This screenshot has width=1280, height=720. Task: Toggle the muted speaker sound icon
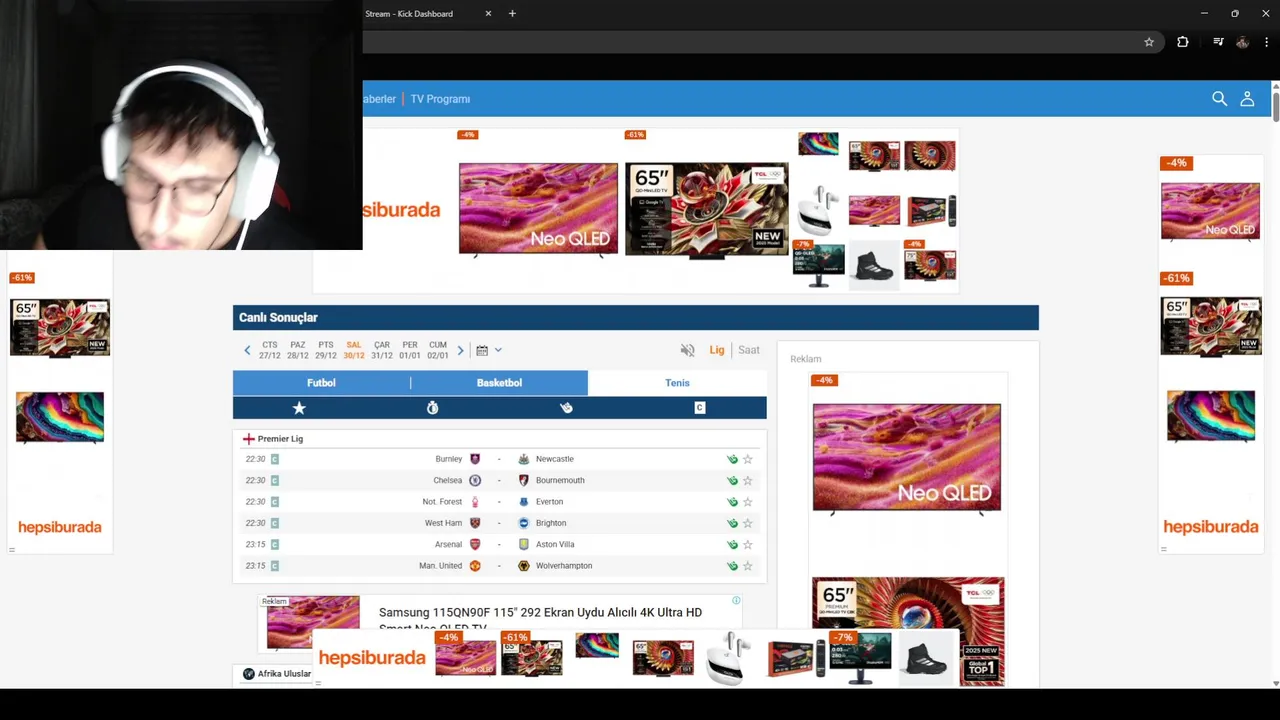tap(687, 350)
